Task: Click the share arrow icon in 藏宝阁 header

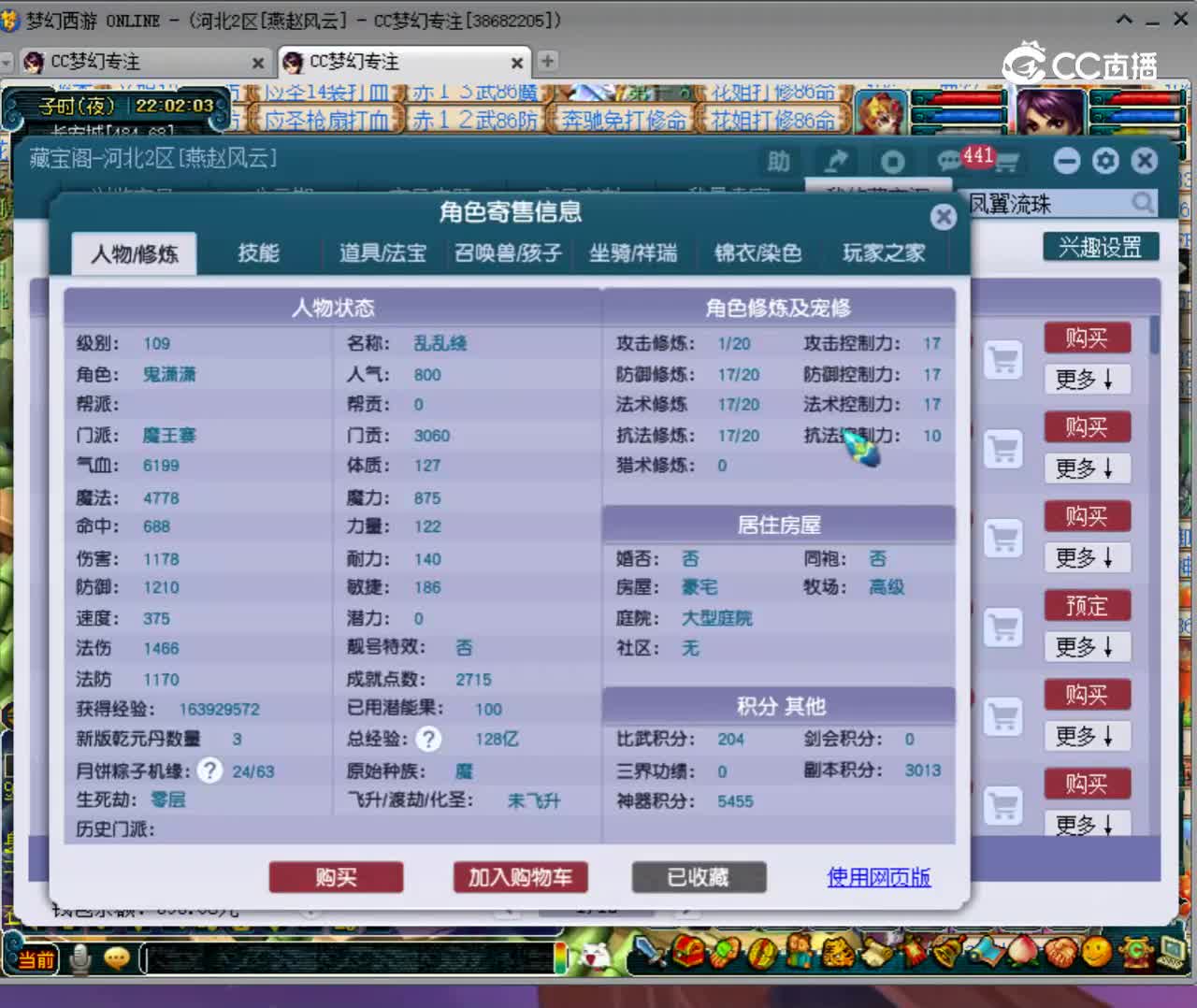Action: [x=835, y=161]
